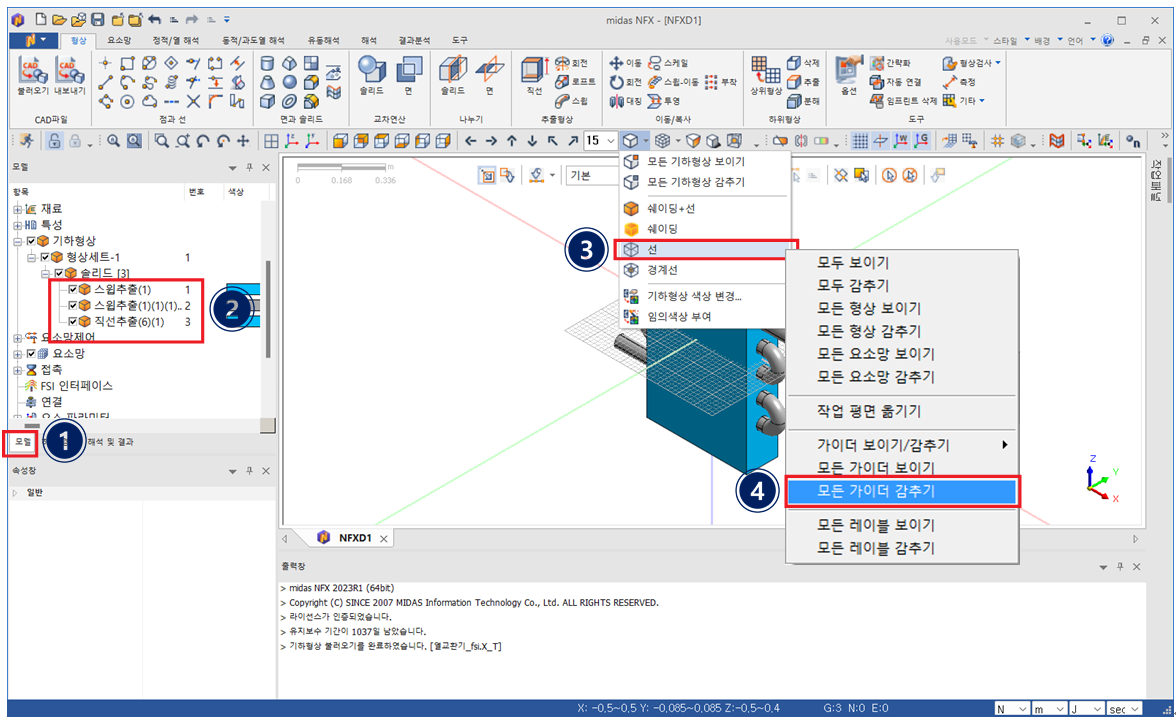This screenshot has height=717, width=1176.
Task: Expand the 특성 tree node
Action: (x=17, y=225)
